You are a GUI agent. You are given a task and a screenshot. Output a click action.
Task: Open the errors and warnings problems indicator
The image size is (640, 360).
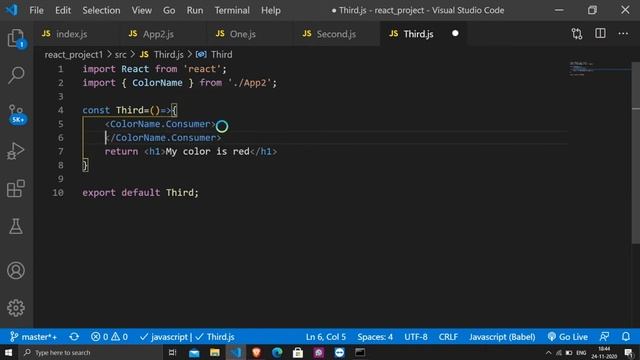pyautogui.click(x=109, y=337)
